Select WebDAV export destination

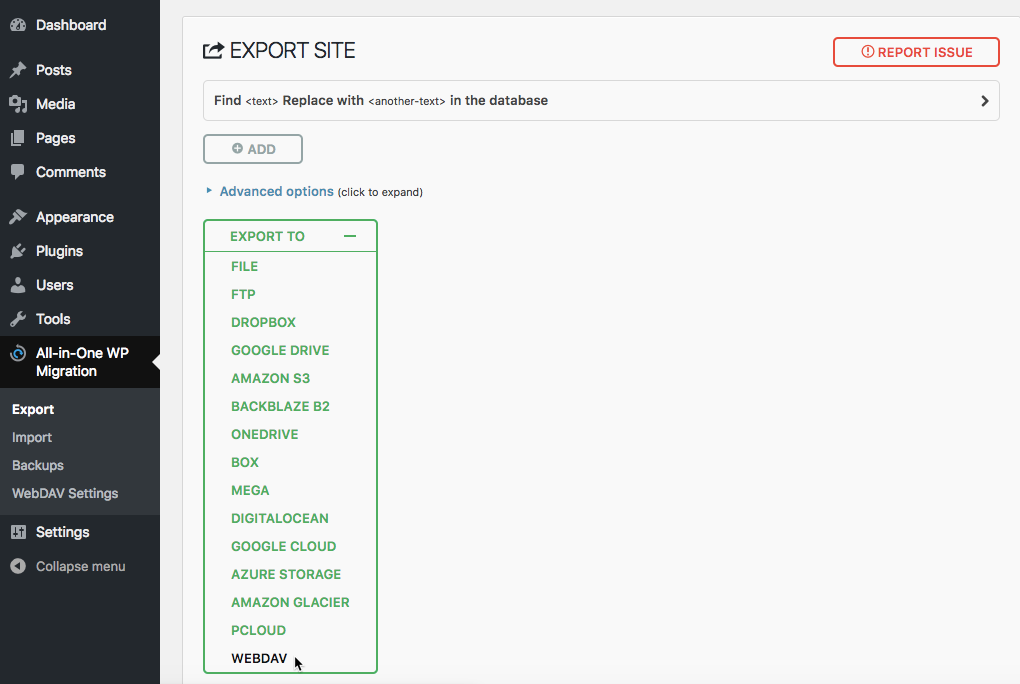(x=259, y=658)
